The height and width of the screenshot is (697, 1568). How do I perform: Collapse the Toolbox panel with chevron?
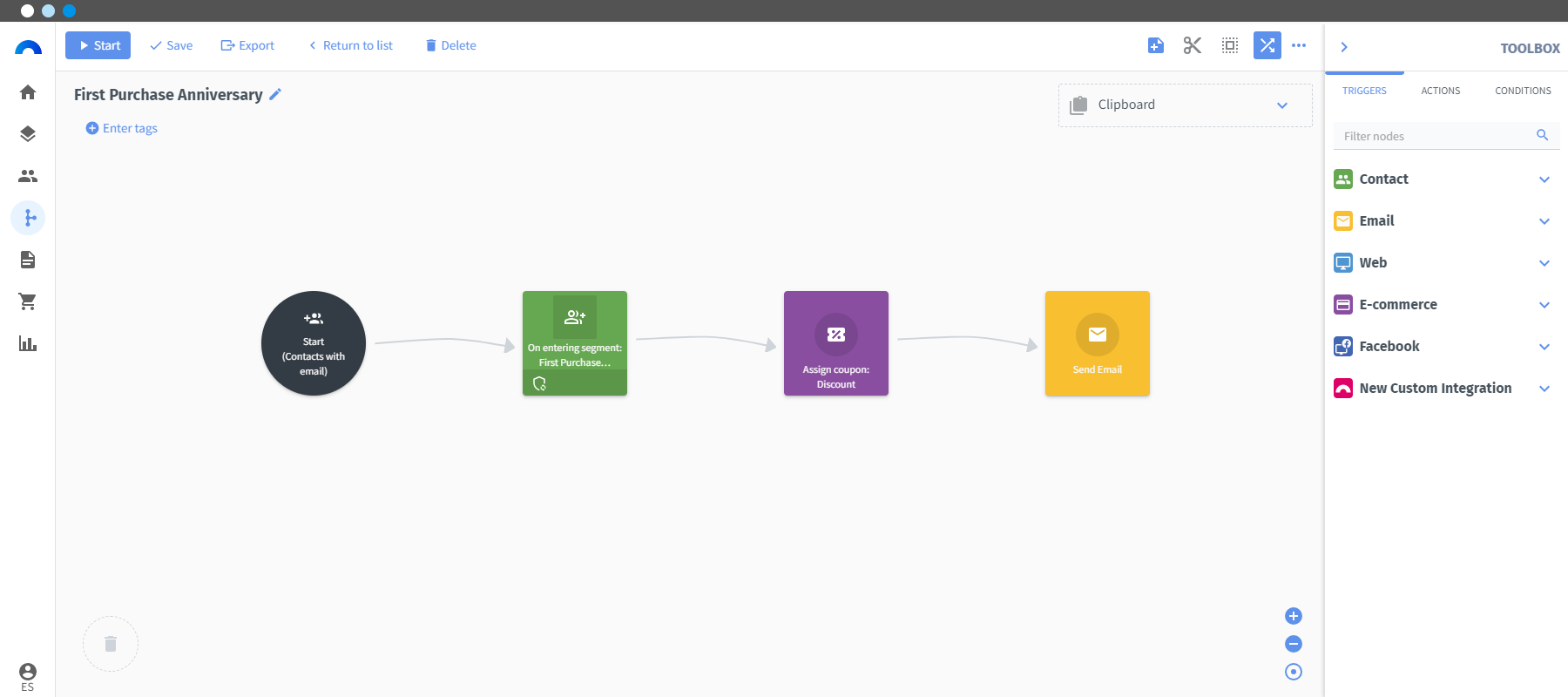pyautogui.click(x=1344, y=47)
